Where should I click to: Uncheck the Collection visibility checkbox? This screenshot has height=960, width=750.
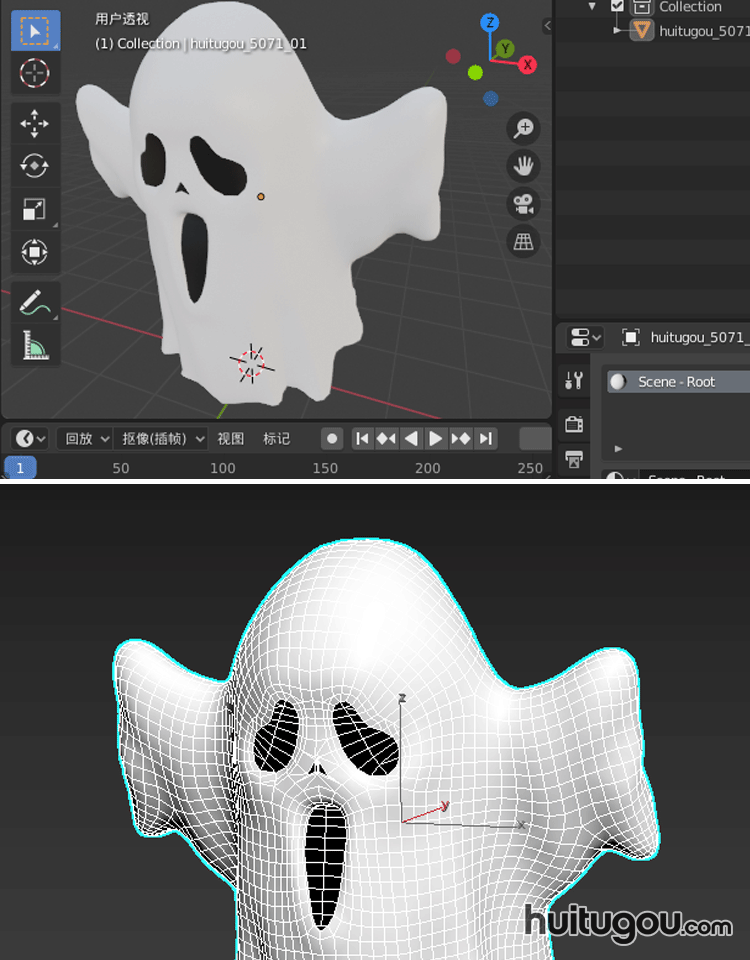617,6
